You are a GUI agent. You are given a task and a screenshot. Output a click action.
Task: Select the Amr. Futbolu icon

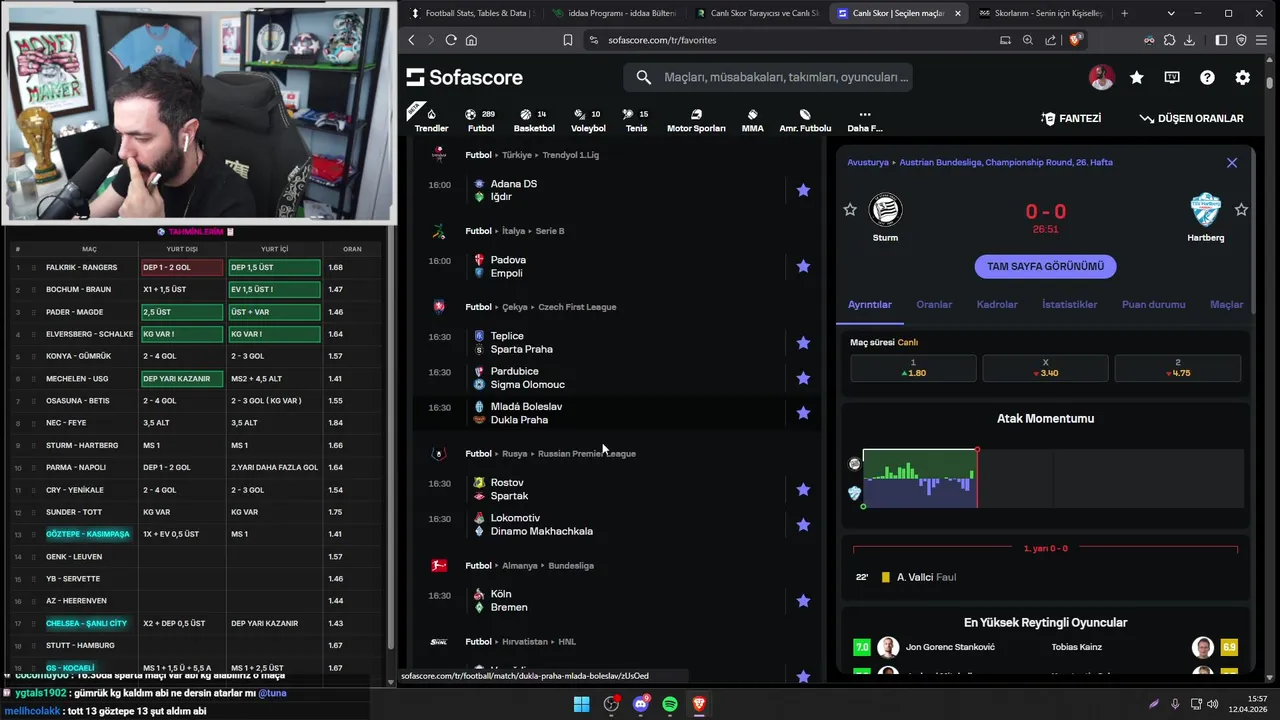805,120
